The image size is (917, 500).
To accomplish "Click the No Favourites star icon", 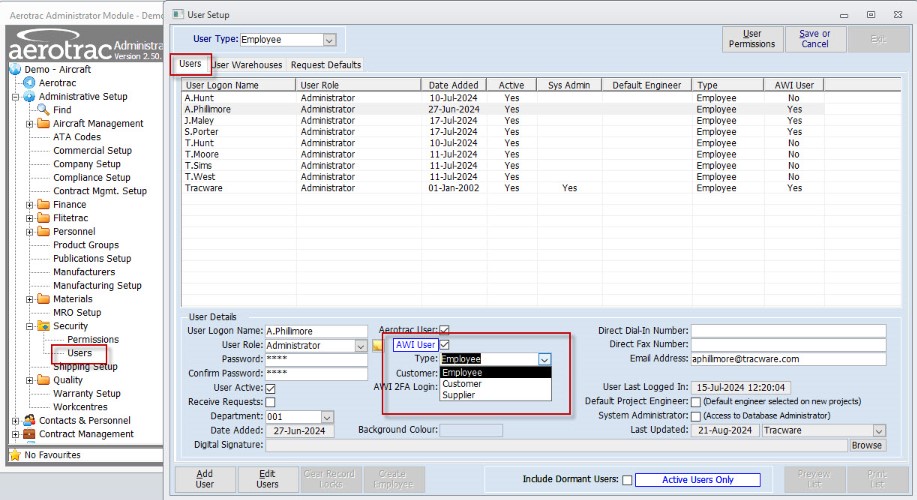I will 15,454.
